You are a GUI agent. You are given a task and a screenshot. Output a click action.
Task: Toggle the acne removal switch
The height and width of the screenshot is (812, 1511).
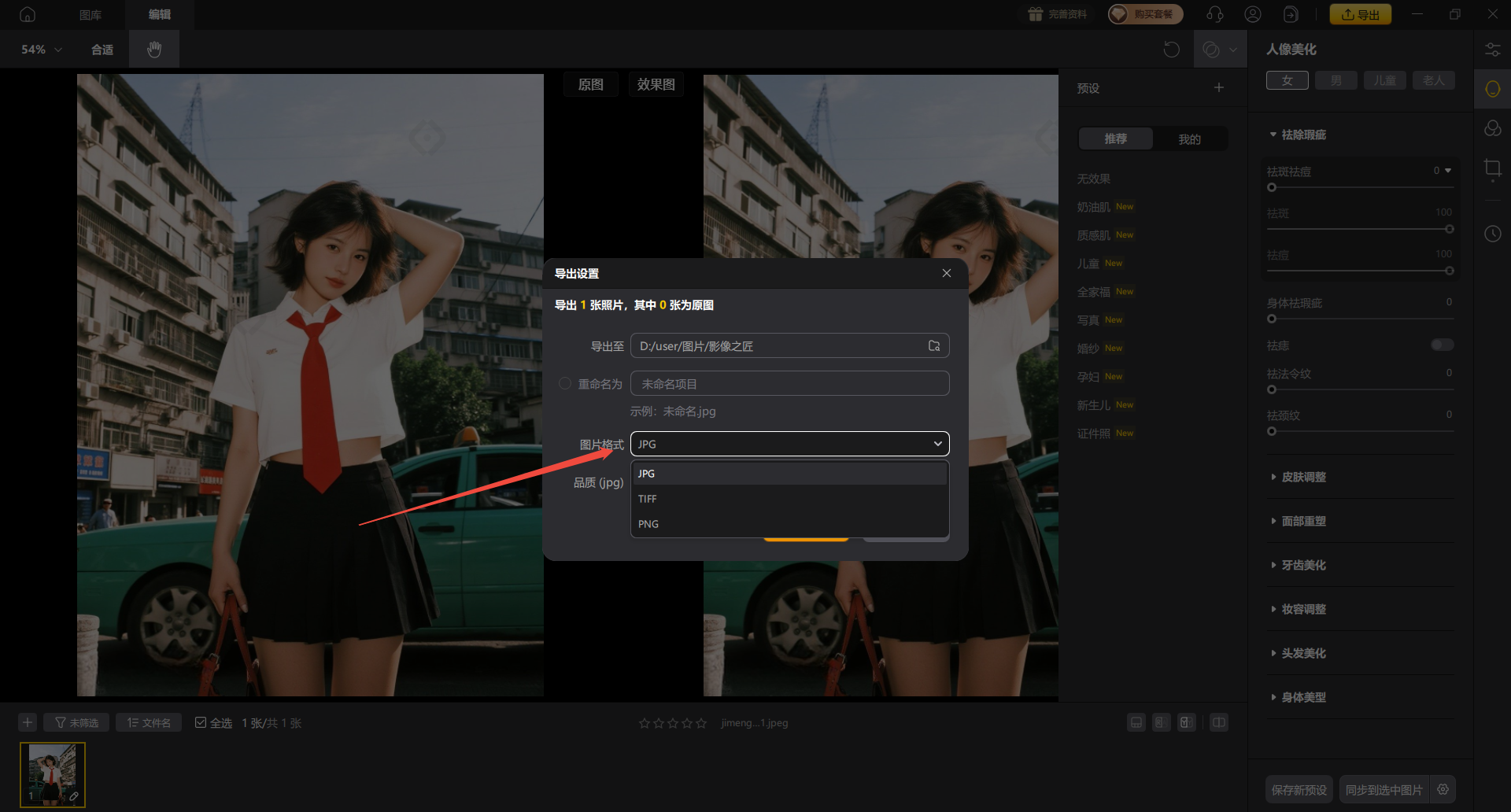[1442, 345]
